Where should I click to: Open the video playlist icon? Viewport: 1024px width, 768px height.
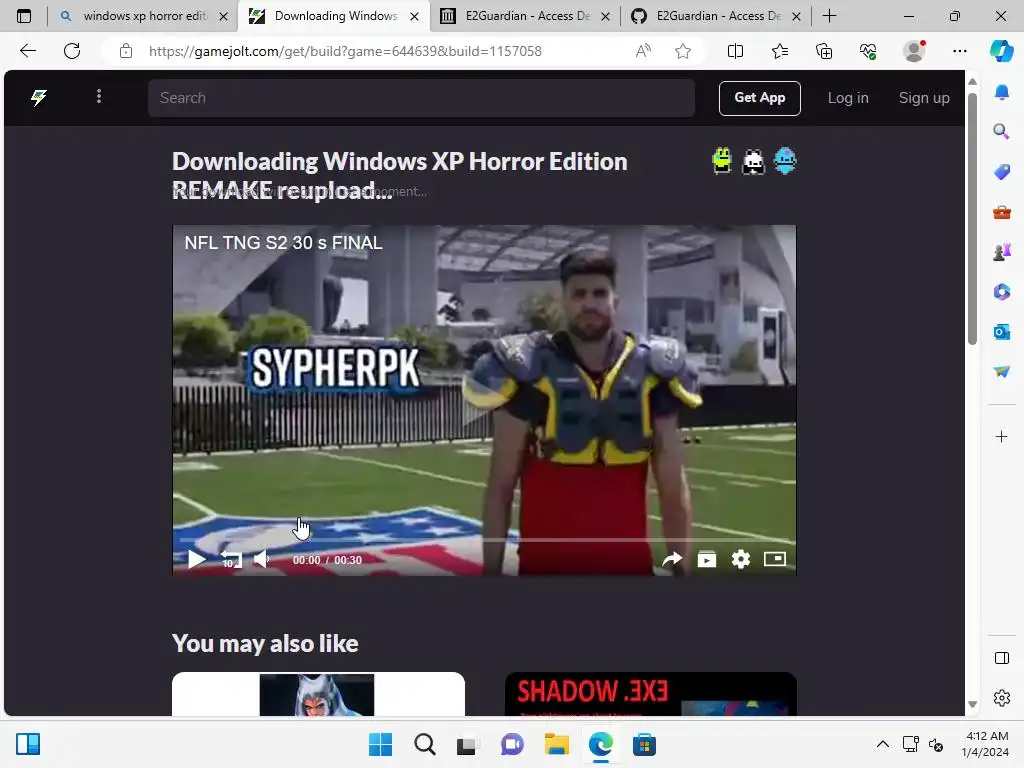tap(707, 559)
